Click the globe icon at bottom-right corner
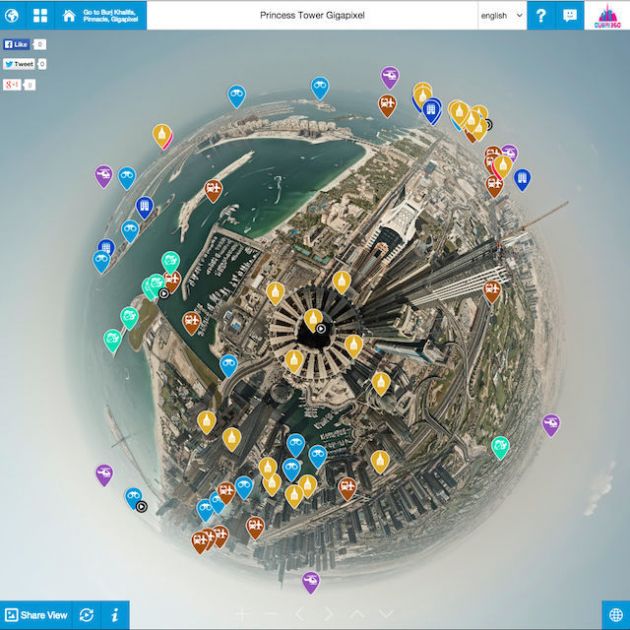This screenshot has height=630, width=630. [615, 615]
